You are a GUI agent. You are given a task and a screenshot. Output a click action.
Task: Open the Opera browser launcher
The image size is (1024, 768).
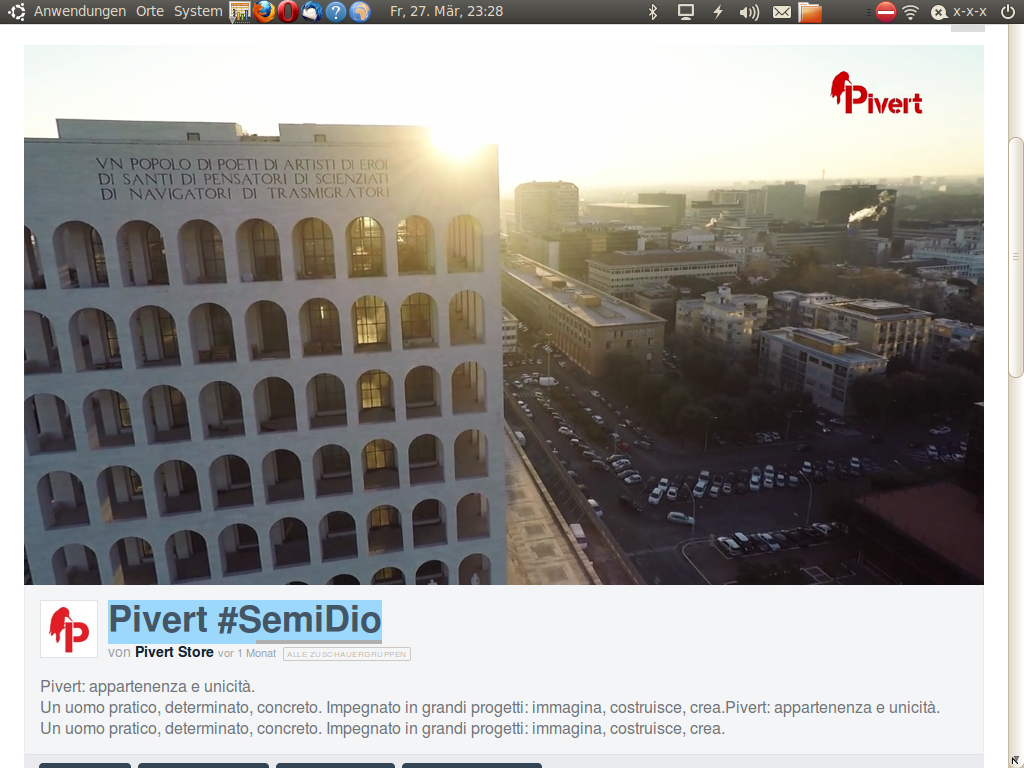click(x=288, y=12)
